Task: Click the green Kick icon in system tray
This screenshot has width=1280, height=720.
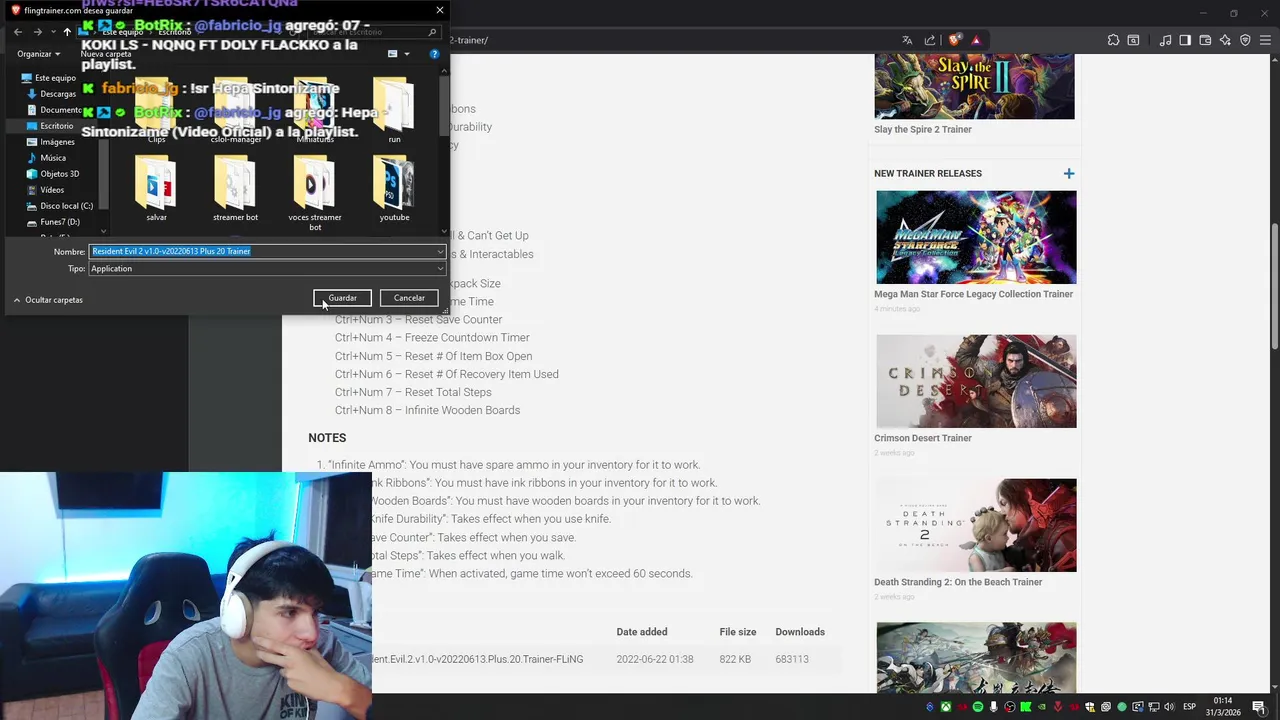Action: pos(1025,707)
